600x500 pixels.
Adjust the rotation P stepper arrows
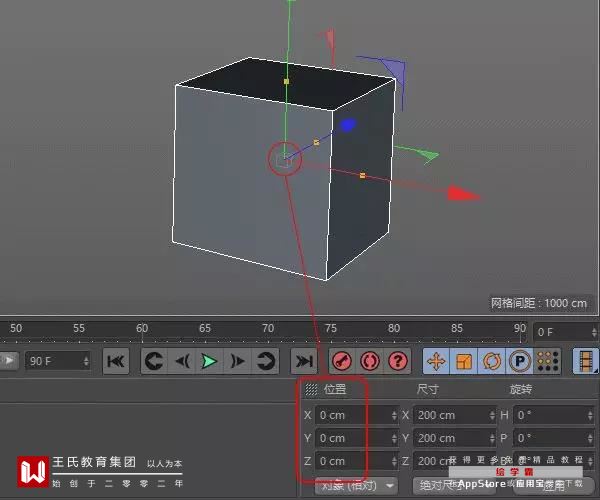click(590, 438)
